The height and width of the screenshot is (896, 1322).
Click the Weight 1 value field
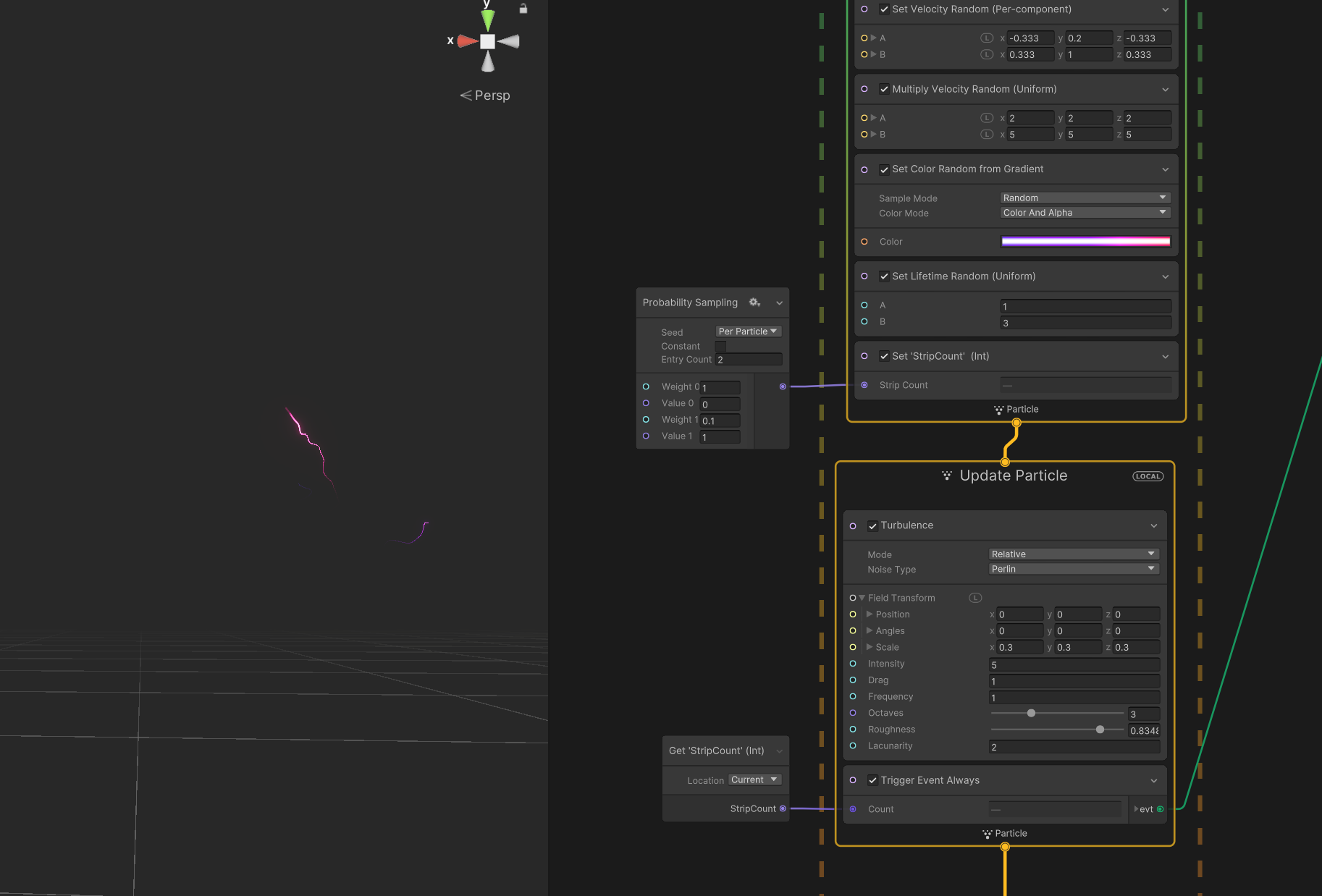pos(720,420)
